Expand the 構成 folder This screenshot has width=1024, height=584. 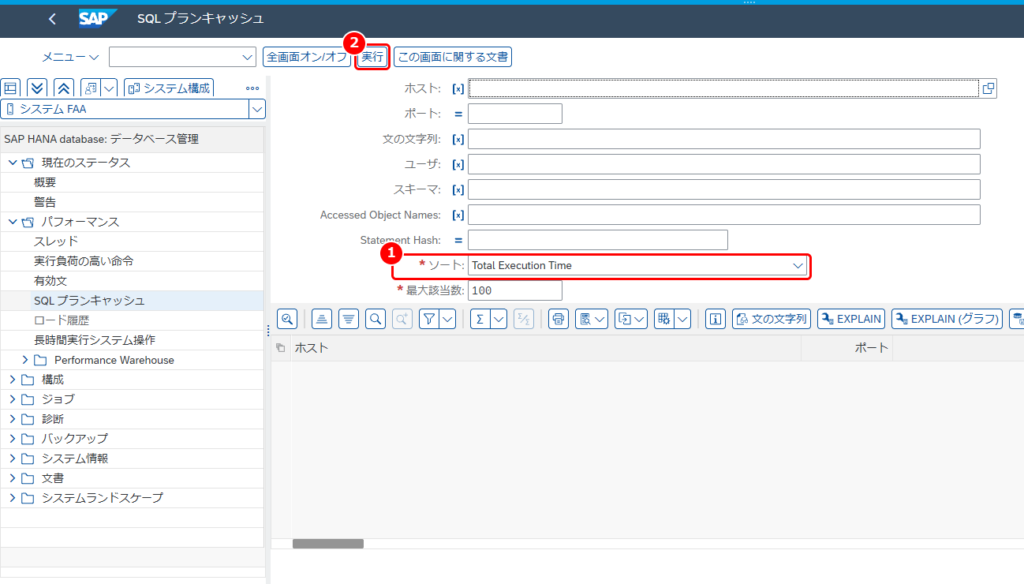(x=12, y=379)
